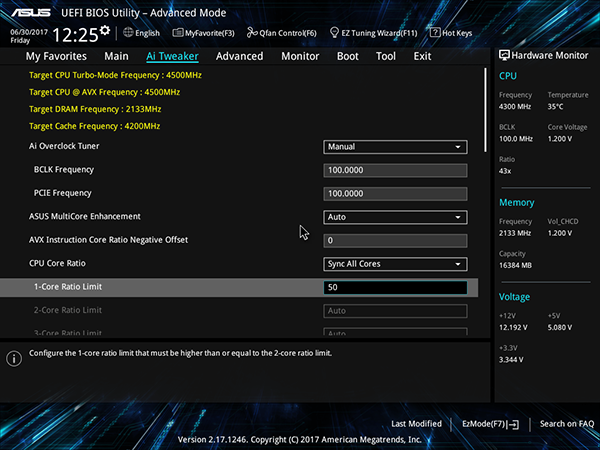Image resolution: width=600 pixels, height=450 pixels.
Task: Click the memory Capacity value 16384 MB
Action: coord(515,266)
